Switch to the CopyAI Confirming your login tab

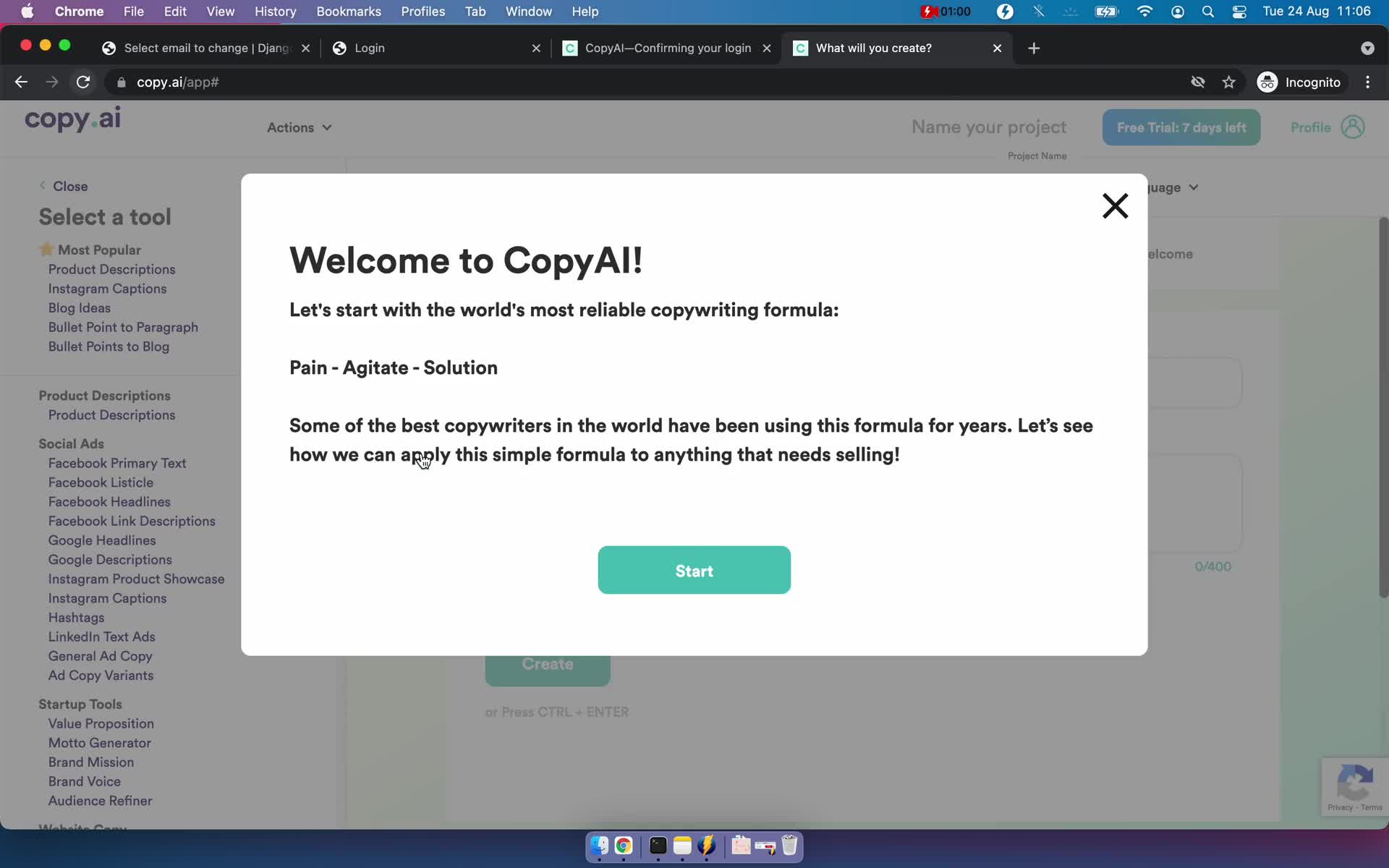[666, 48]
